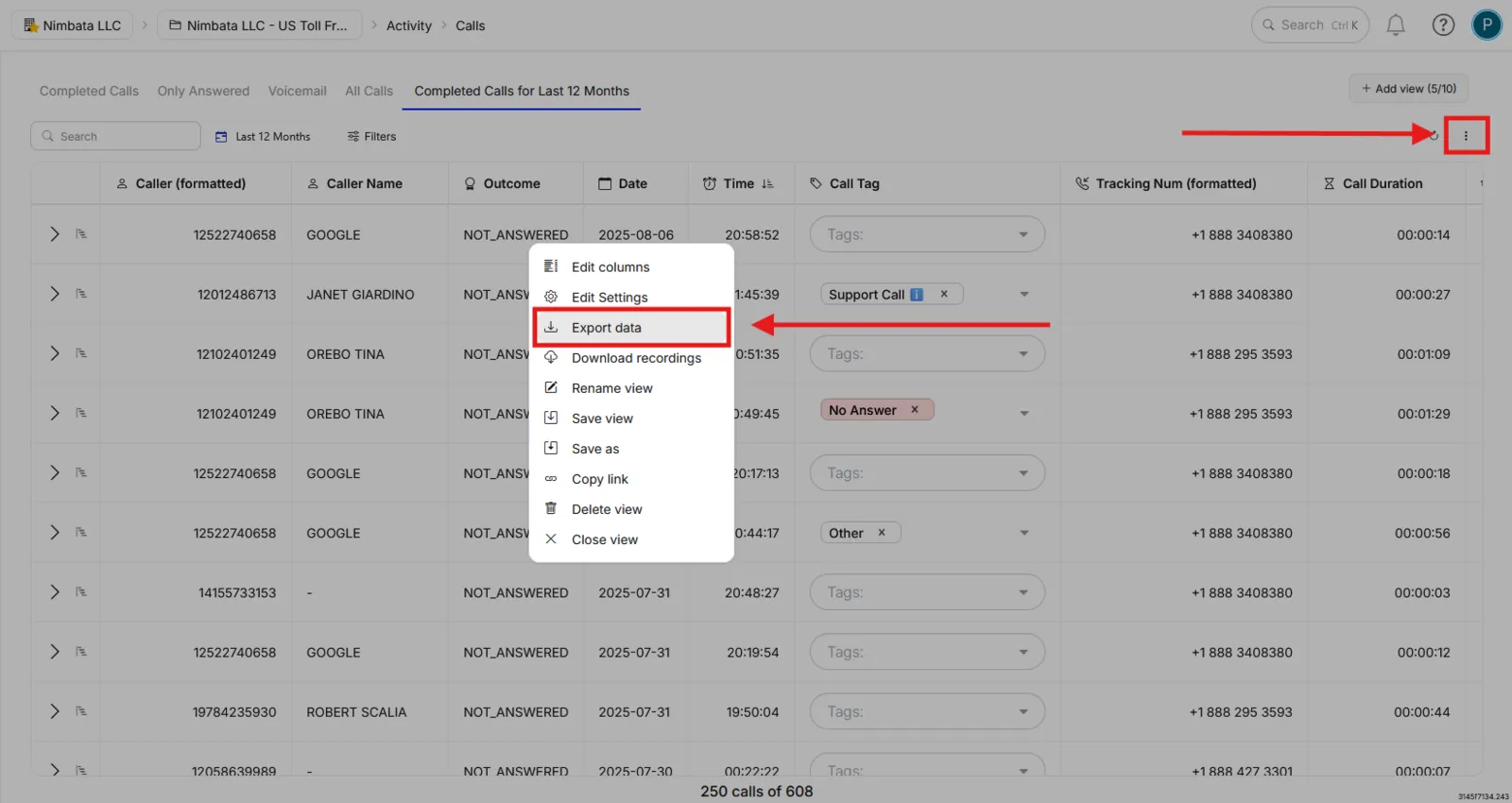This screenshot has height=803, width=1512.
Task: Open tag dropdown arrow on Support Call row
Action: tap(1023, 295)
